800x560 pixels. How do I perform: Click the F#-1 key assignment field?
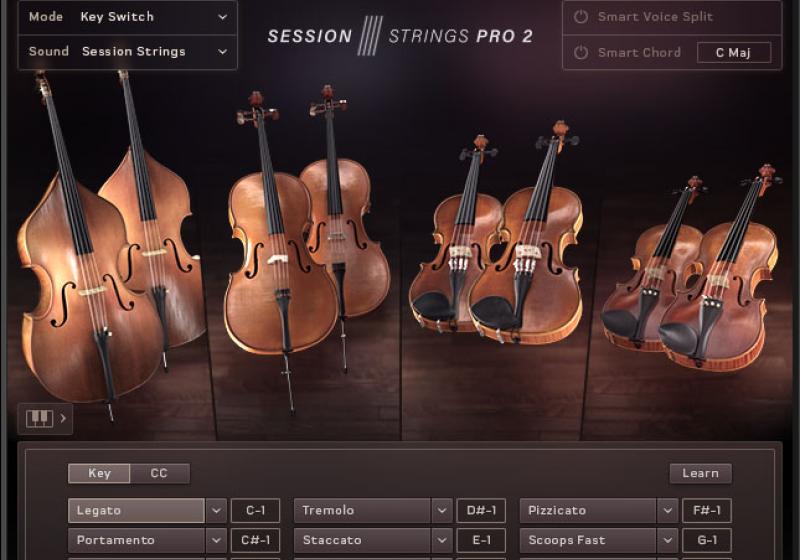click(707, 511)
